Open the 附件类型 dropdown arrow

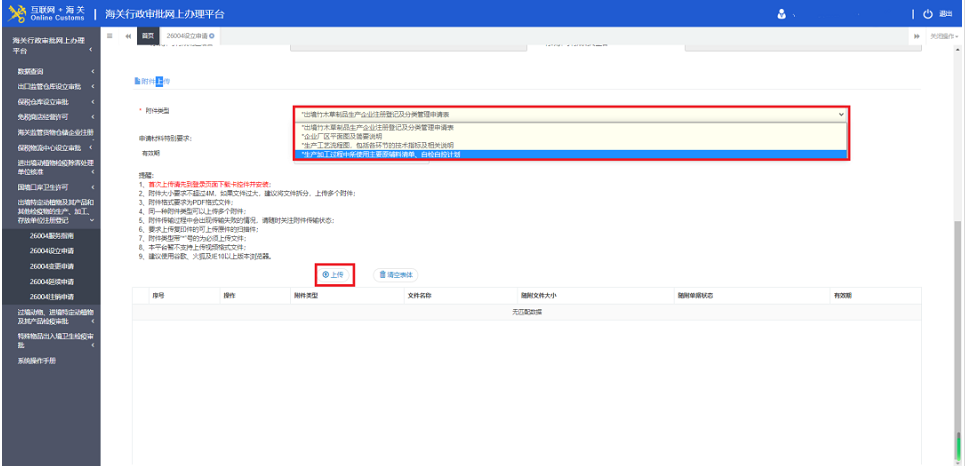(x=841, y=115)
